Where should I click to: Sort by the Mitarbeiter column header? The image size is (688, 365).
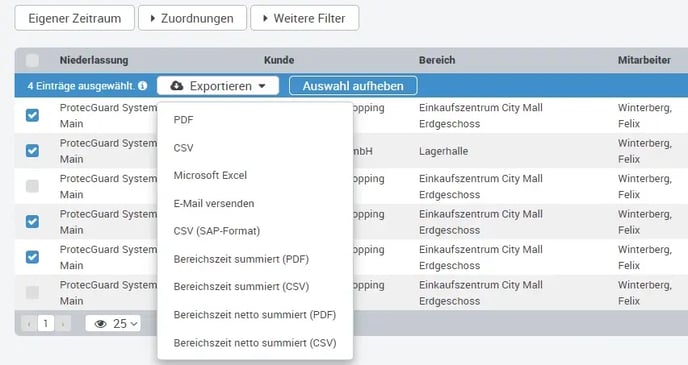pos(644,60)
